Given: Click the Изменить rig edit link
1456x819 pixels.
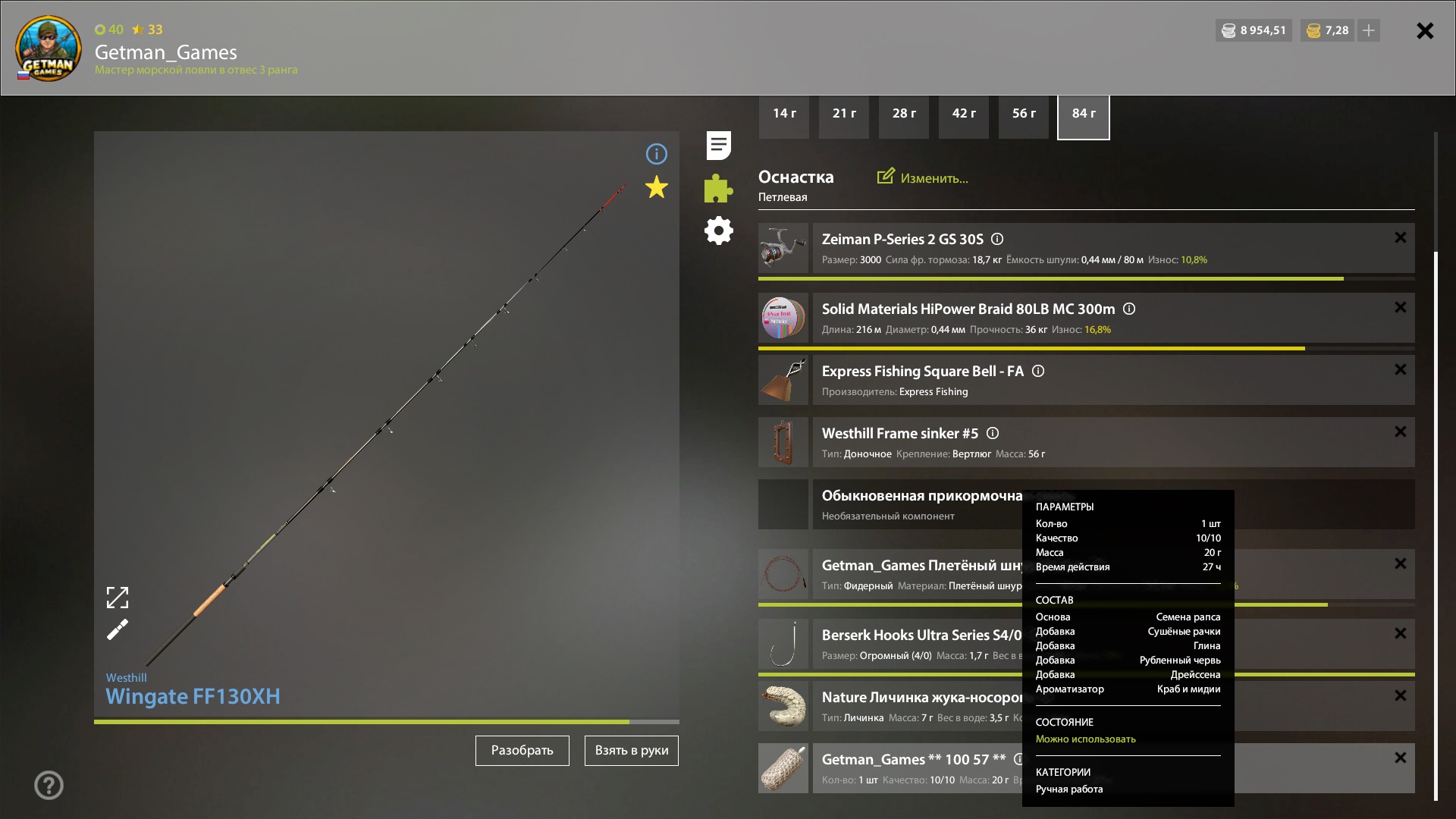Looking at the screenshot, I should pos(934,178).
